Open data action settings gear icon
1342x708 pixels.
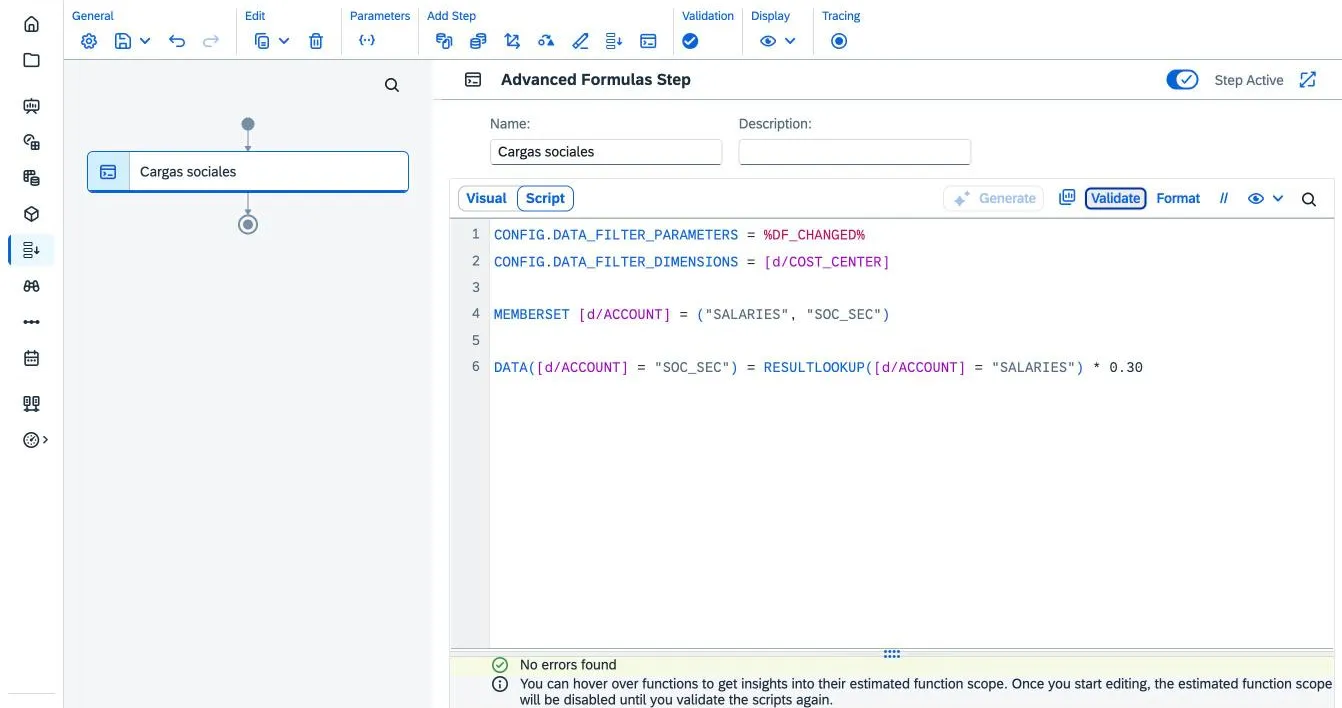[x=89, y=41]
